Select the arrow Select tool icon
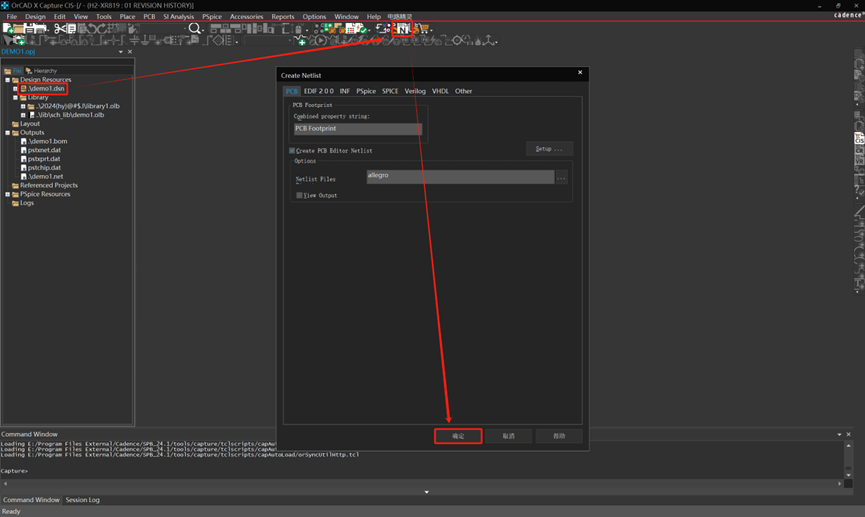The width and height of the screenshot is (865, 517). tap(7, 40)
